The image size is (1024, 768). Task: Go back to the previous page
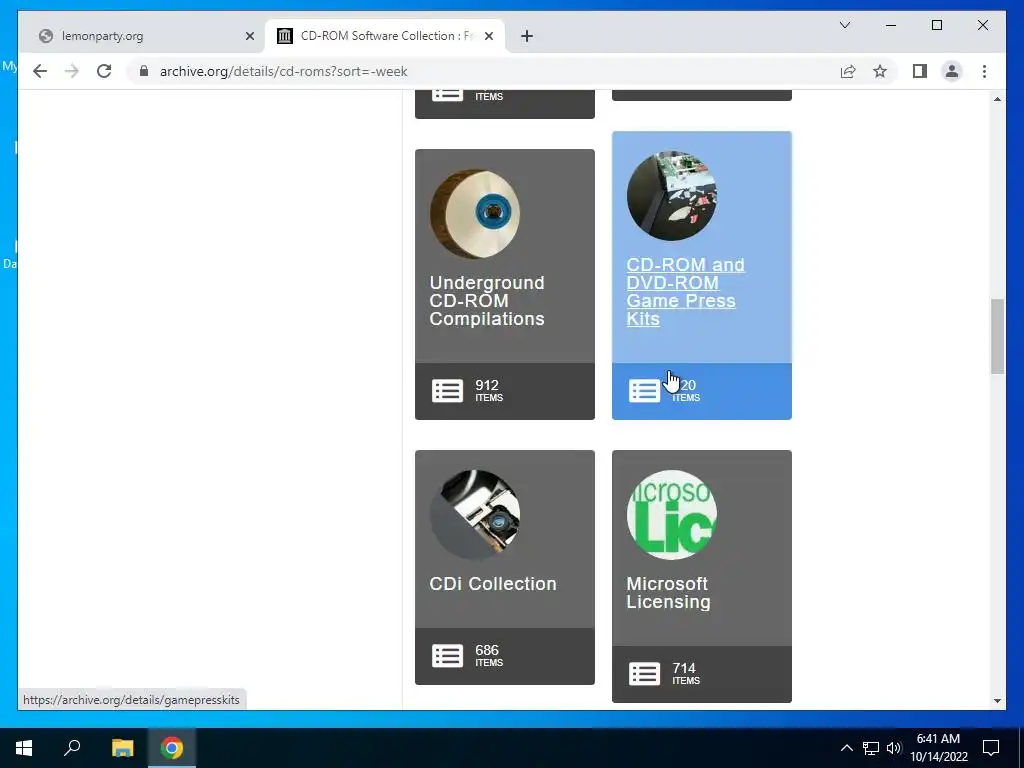40,71
